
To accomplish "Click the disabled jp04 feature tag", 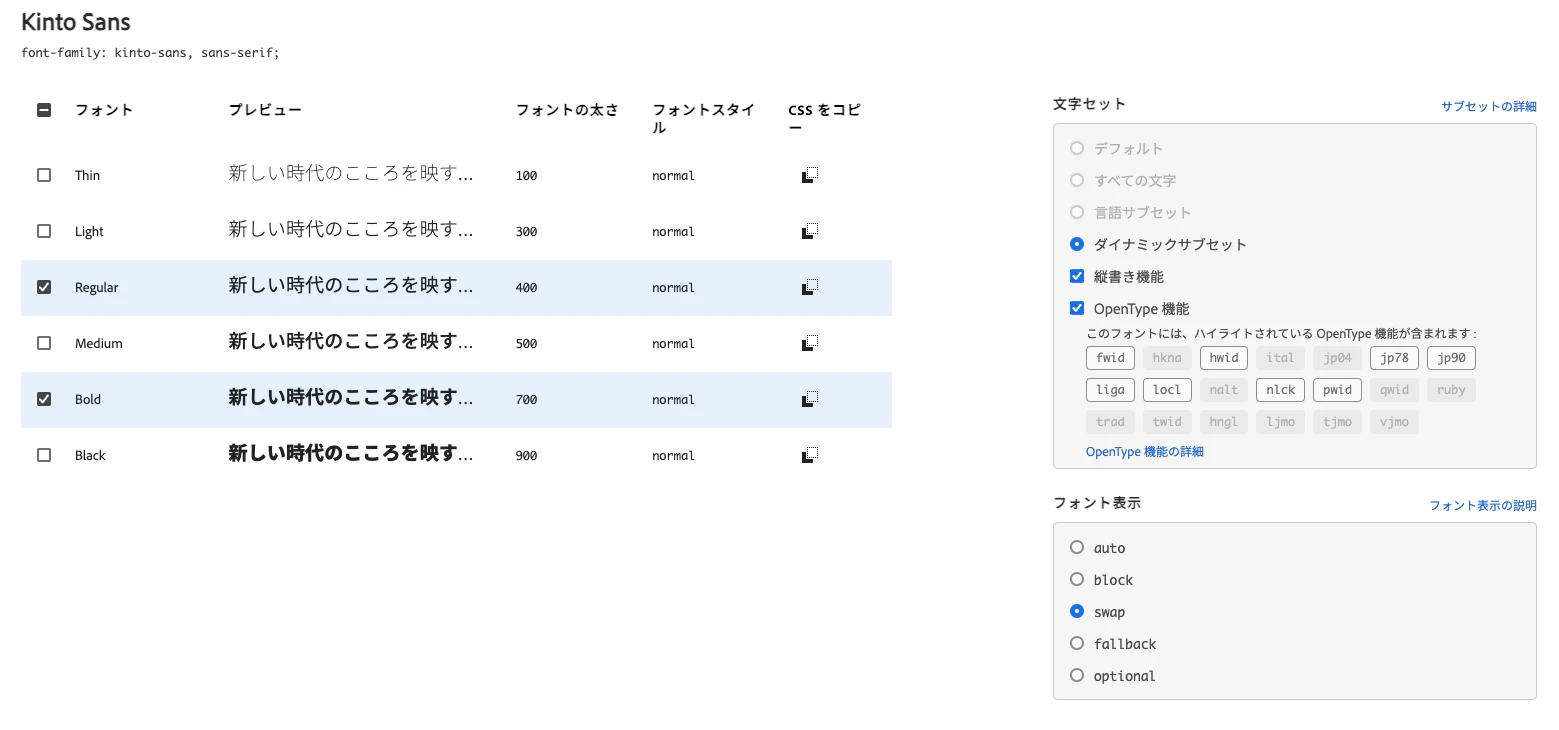I will (1337, 358).
